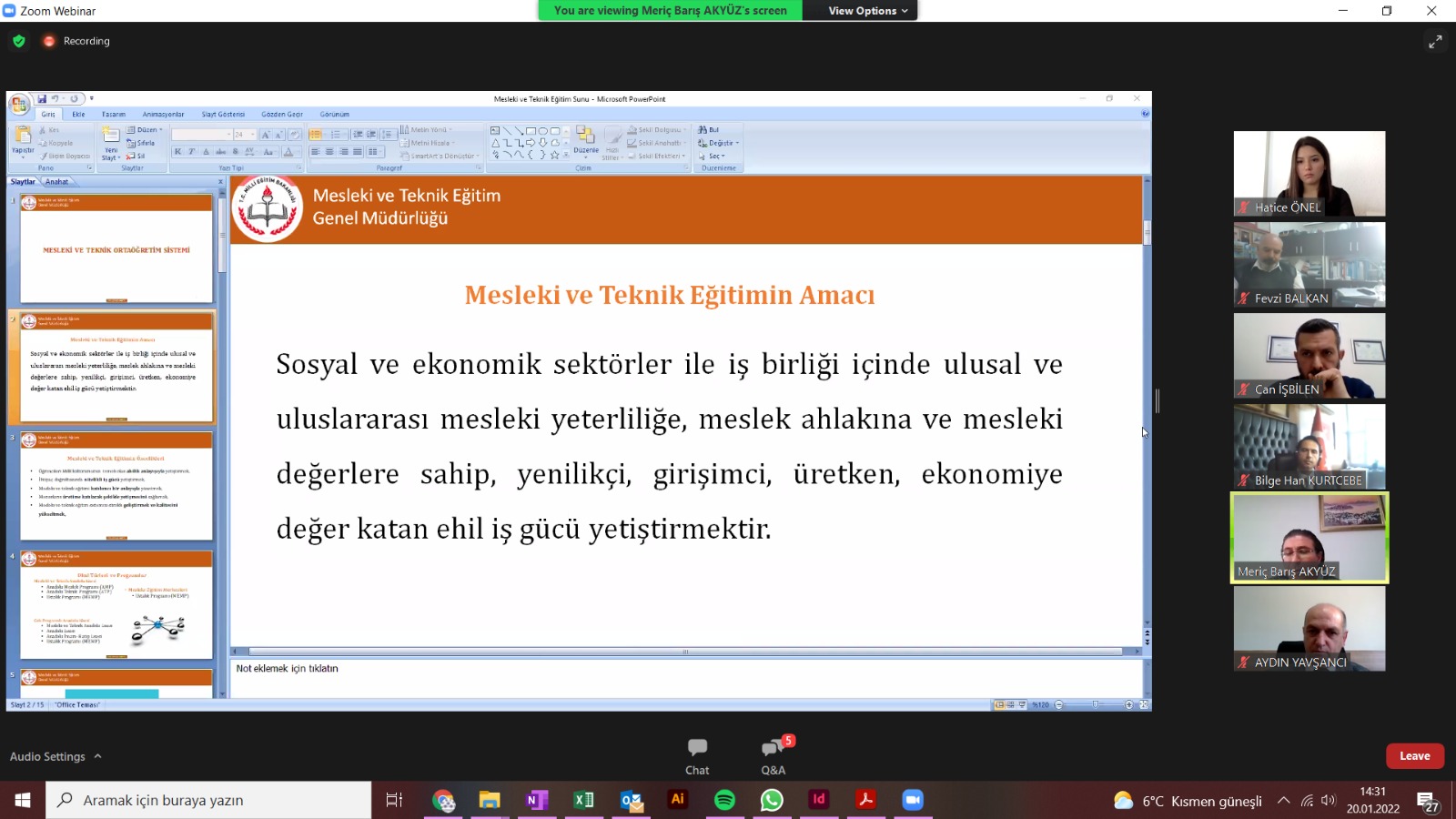Launch Adobe Illustrator from the taskbar
The width and height of the screenshot is (1456, 819).
[677, 800]
